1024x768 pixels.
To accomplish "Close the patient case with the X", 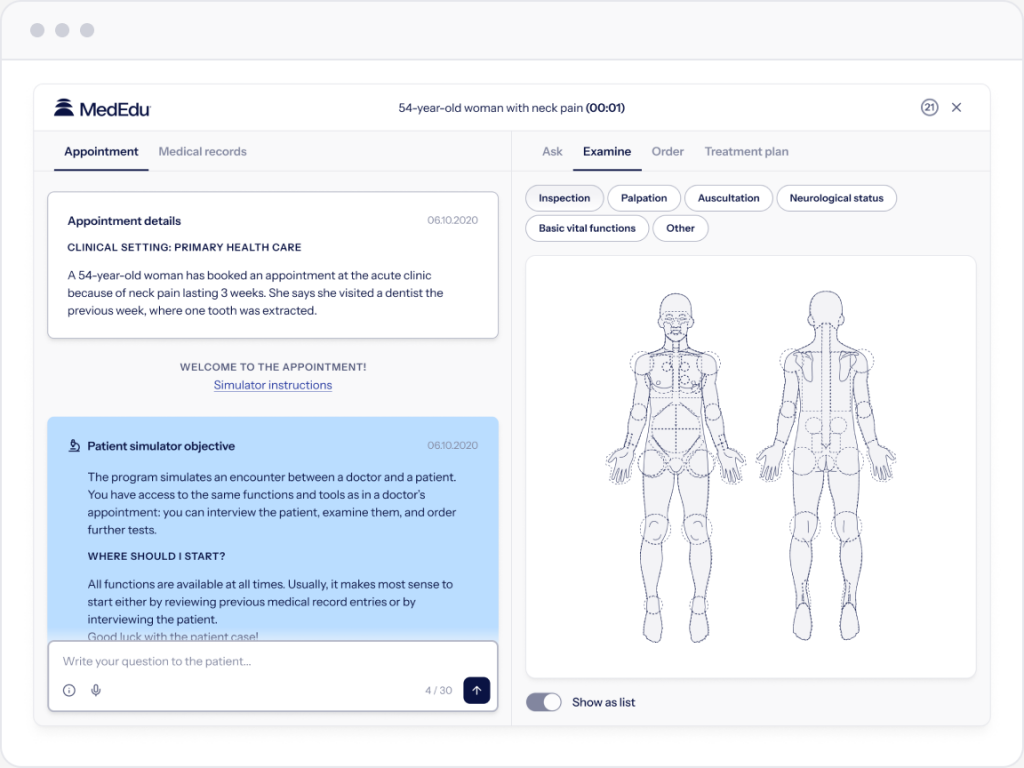I will (956, 108).
